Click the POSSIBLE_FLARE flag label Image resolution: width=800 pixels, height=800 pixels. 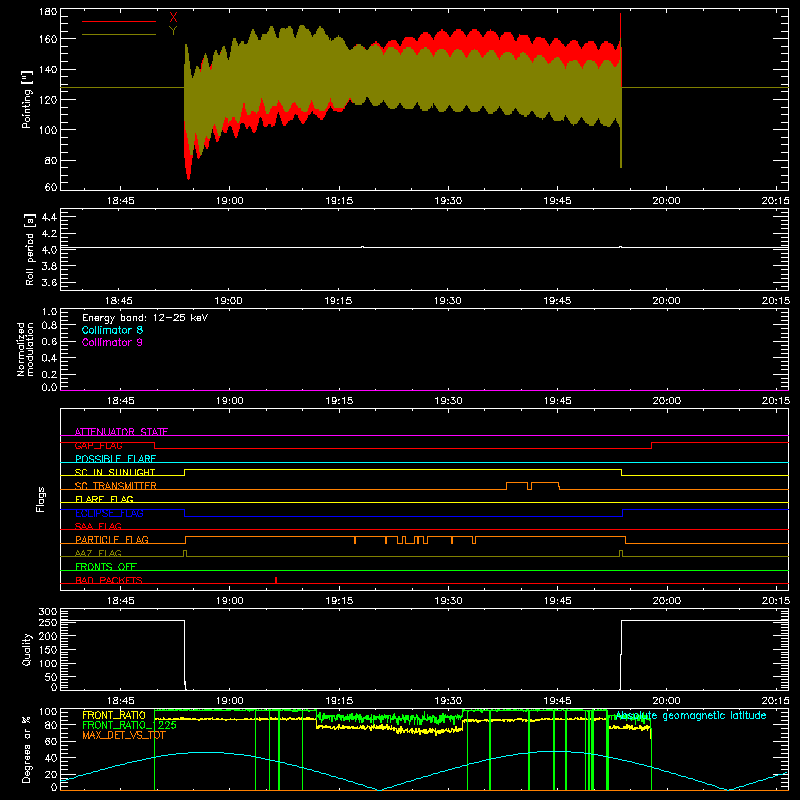click(115, 459)
